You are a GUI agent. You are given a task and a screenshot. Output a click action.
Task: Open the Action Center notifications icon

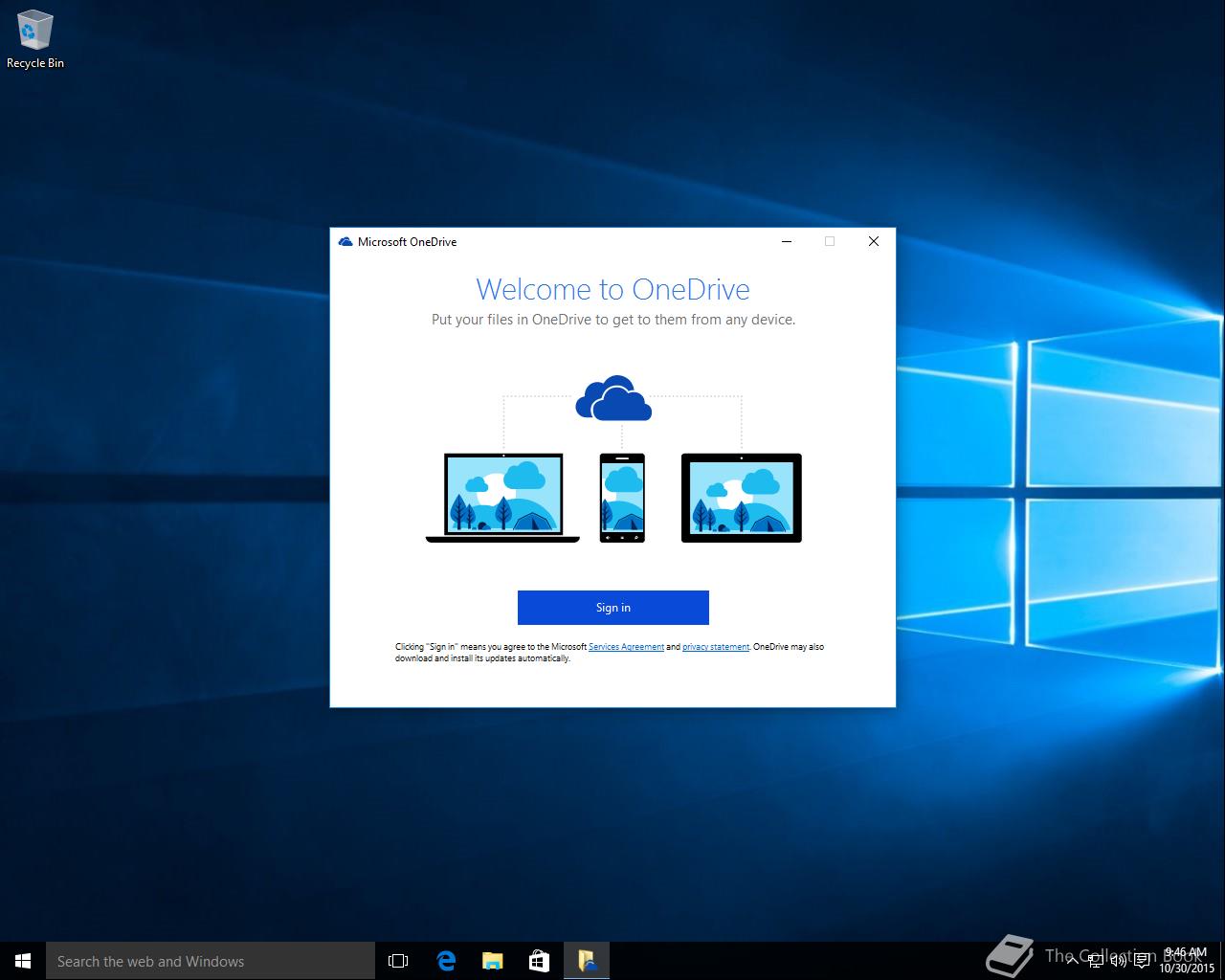[1142, 961]
